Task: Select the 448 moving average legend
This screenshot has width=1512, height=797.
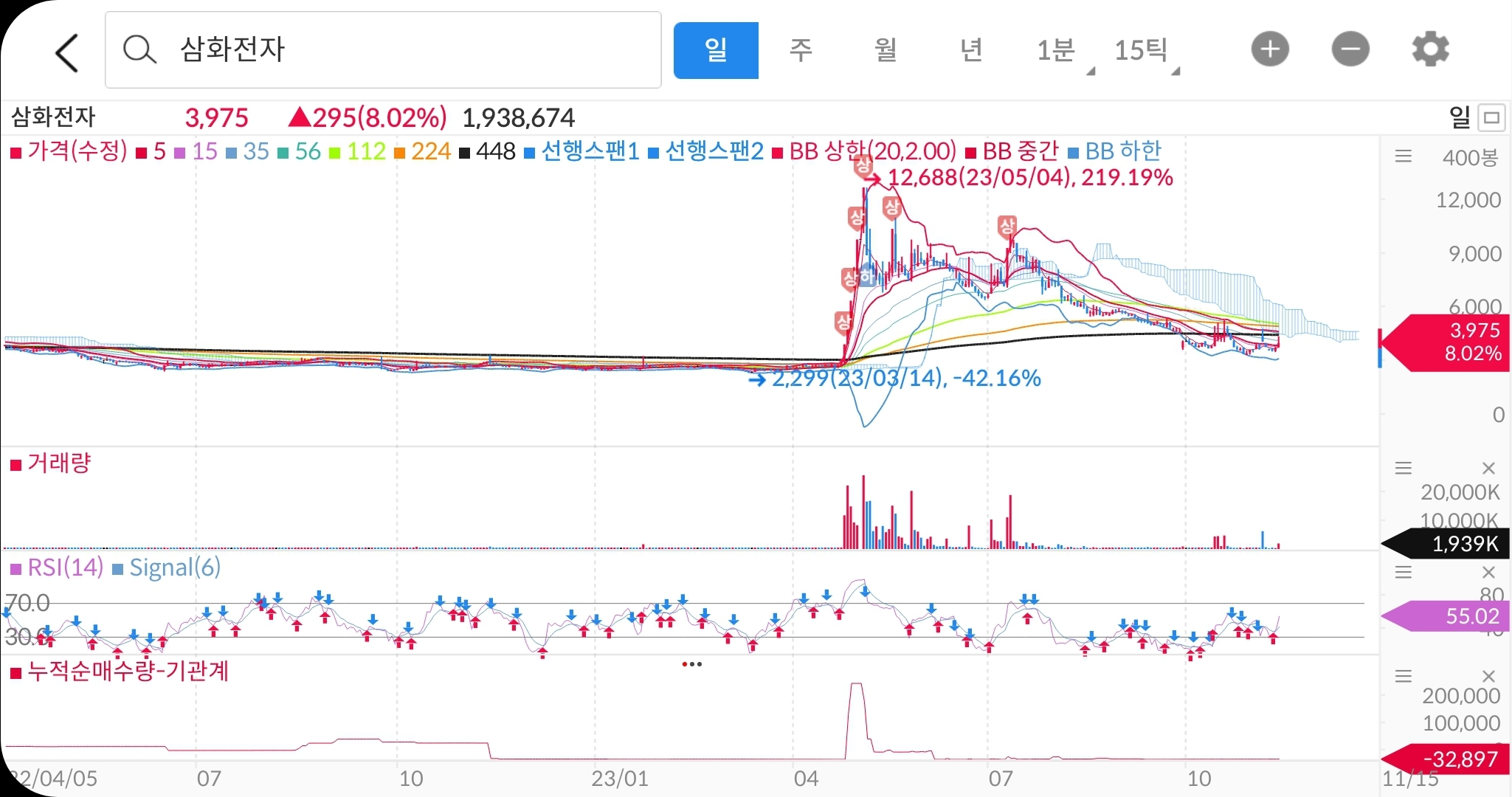Action: 487,151
